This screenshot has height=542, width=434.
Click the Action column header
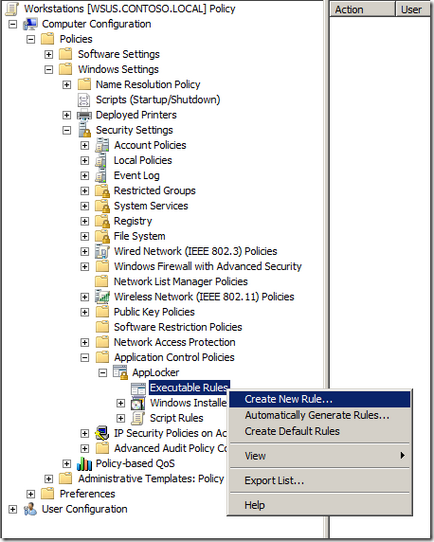[x=362, y=9]
